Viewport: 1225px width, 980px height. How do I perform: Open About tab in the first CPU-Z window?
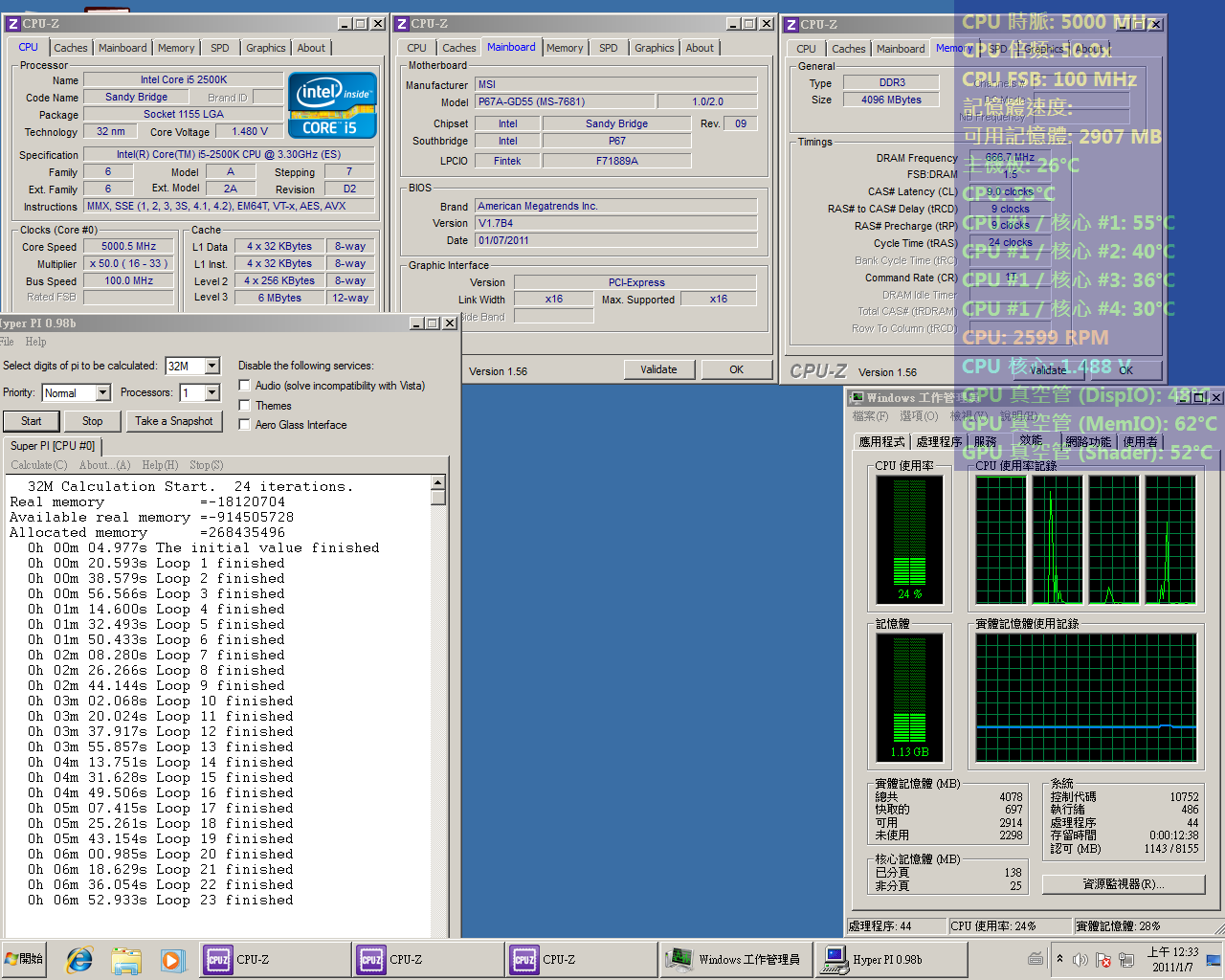click(x=311, y=48)
